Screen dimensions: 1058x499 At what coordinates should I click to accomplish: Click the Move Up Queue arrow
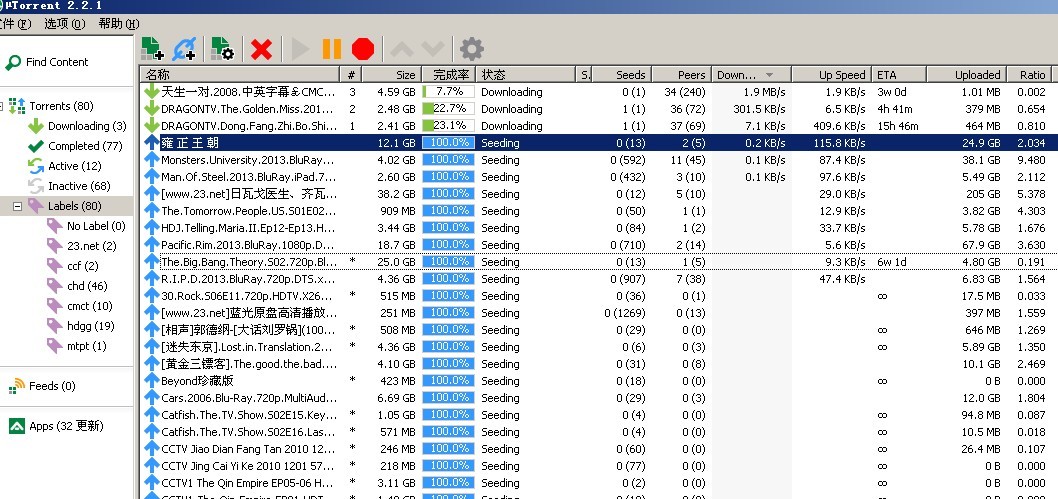[401, 49]
